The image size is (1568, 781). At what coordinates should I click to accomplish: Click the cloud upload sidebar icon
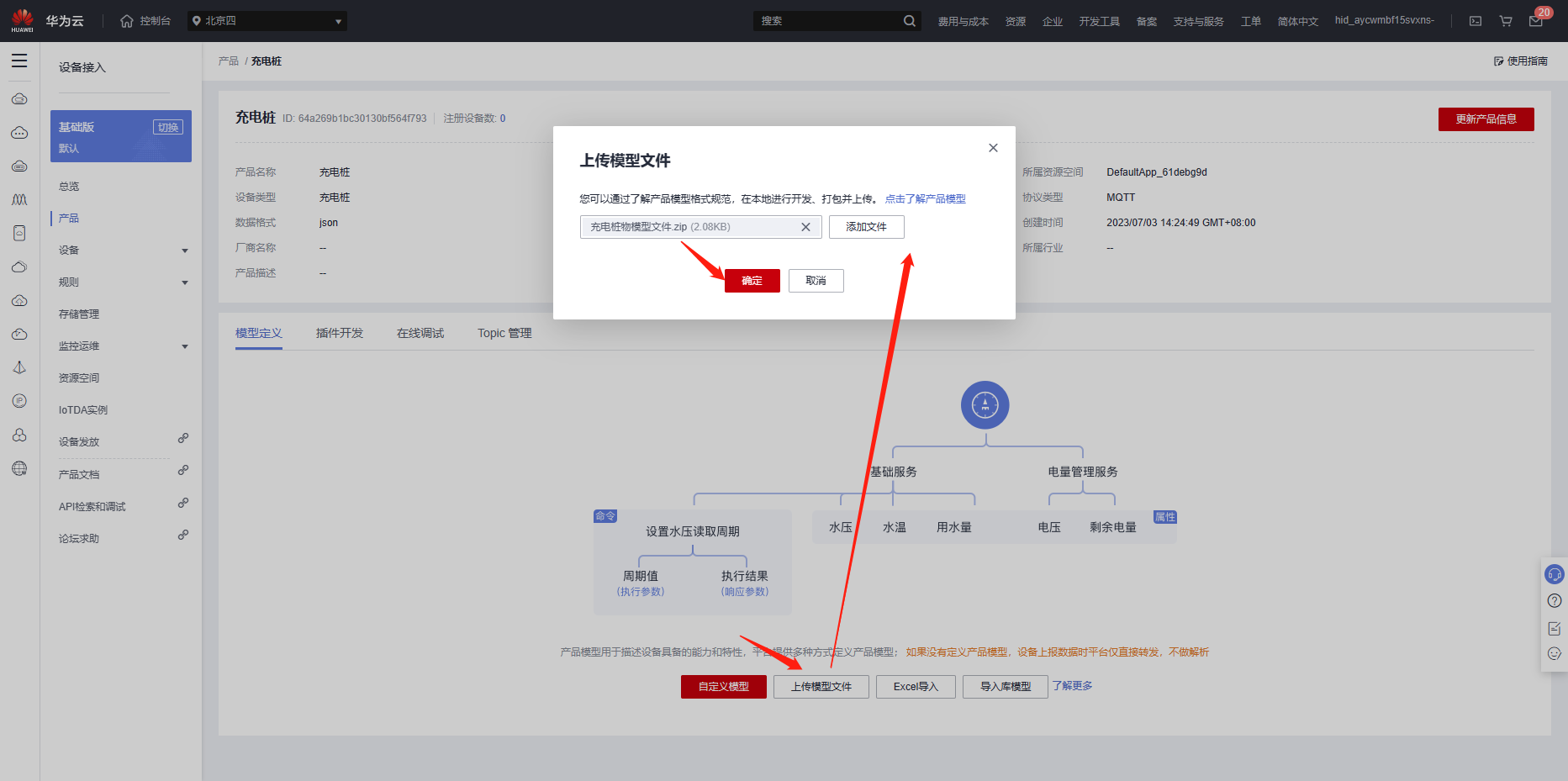[x=19, y=301]
